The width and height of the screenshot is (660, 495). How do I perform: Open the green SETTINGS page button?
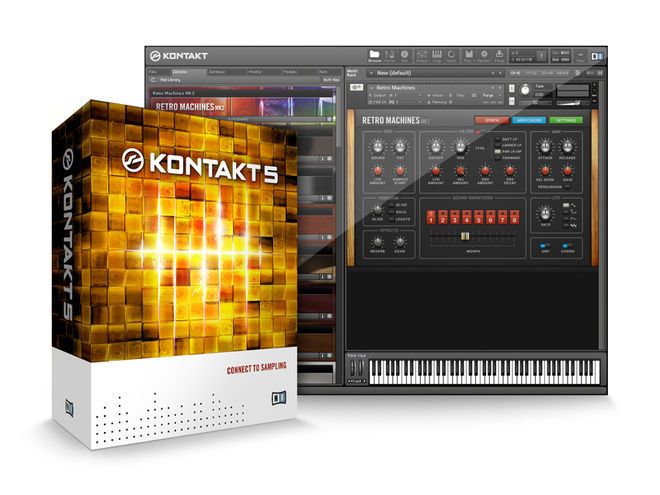[x=566, y=120]
